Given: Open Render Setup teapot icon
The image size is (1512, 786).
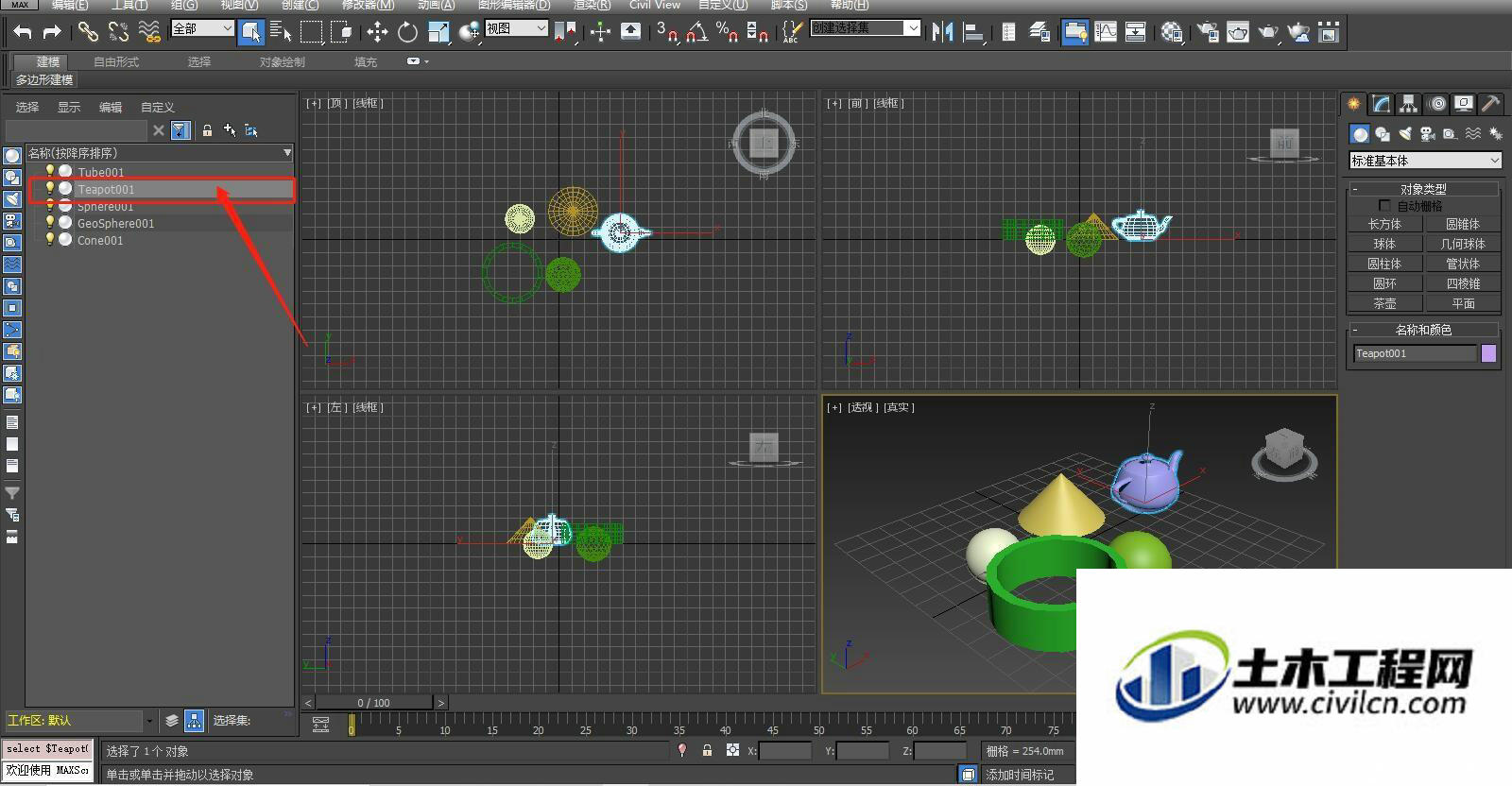Looking at the screenshot, I should click(1208, 32).
